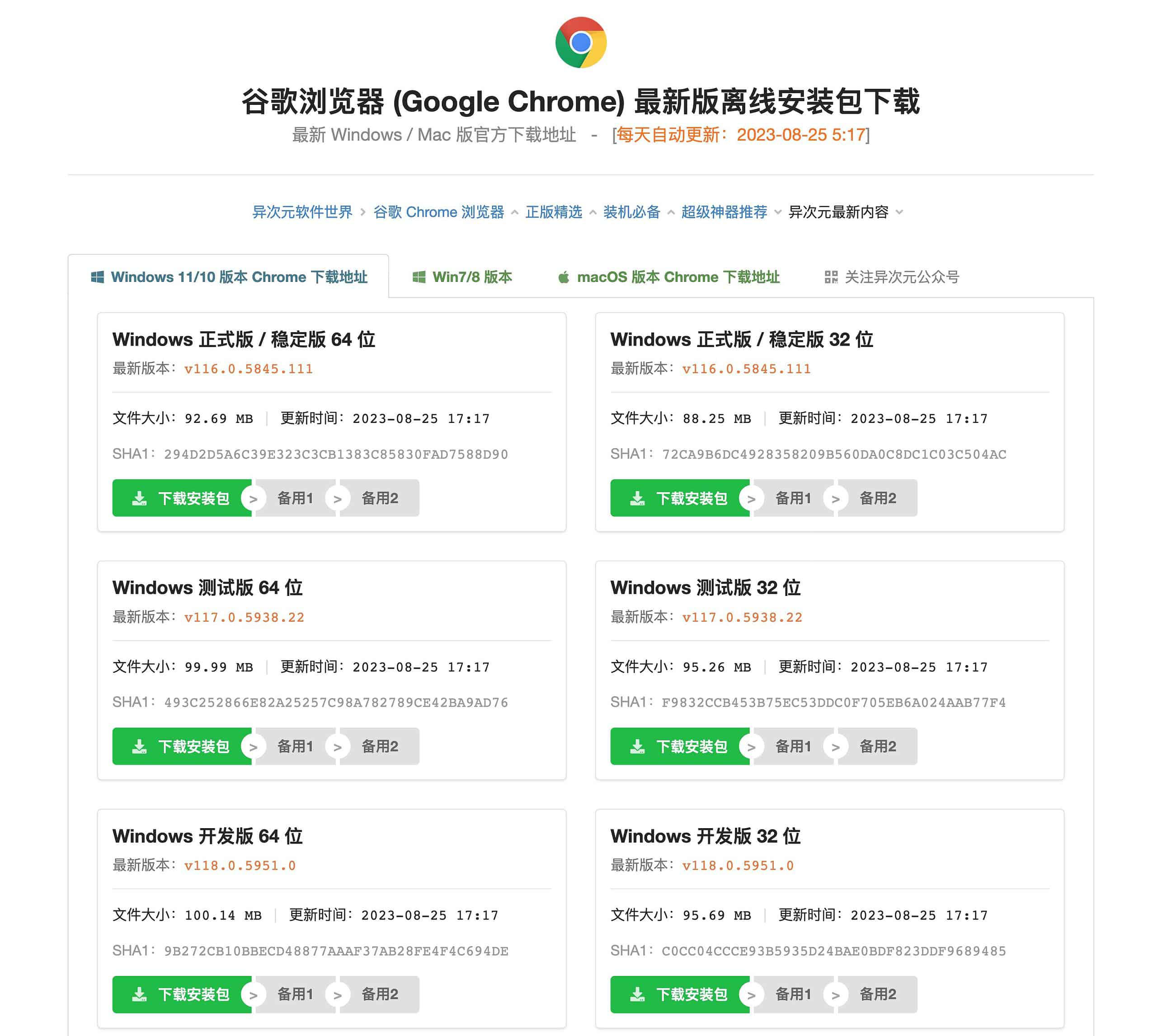This screenshot has width=1157, height=1036.
Task: Click the 100.14 MB file size value
Action: click(x=223, y=915)
